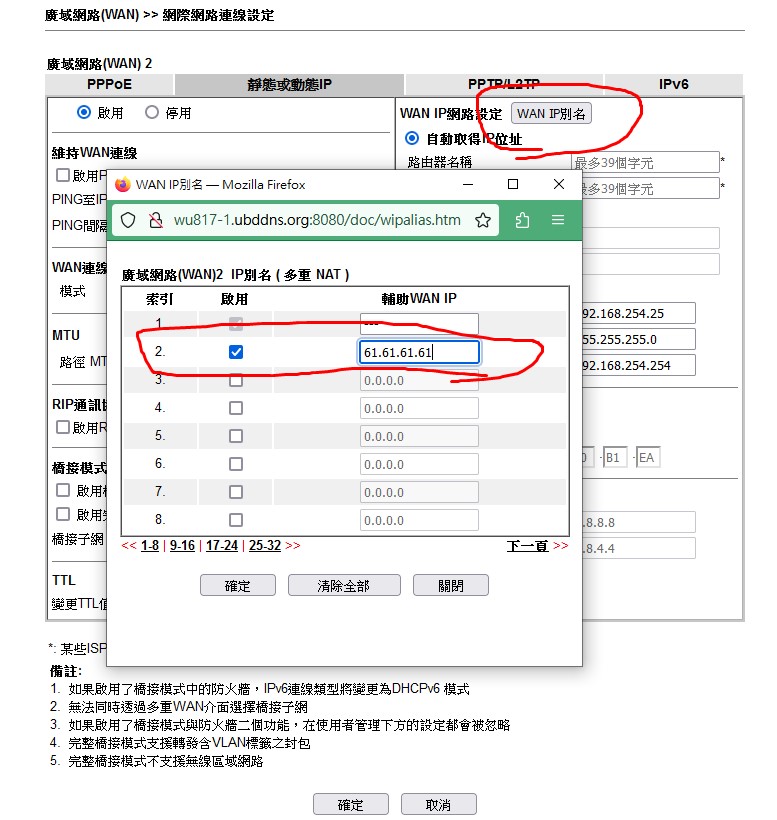Click 清除全部 to clear all aliases
The height and width of the screenshot is (820, 777).
click(x=343, y=586)
